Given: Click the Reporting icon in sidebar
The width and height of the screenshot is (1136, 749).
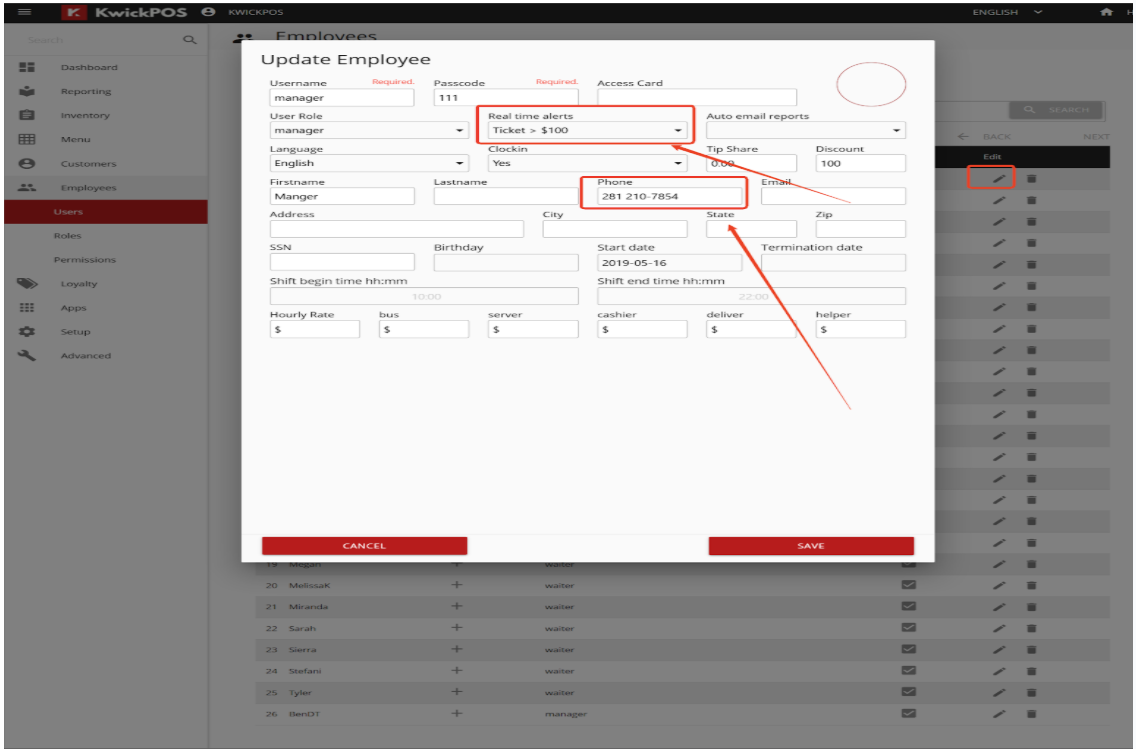Looking at the screenshot, I should tap(27, 91).
